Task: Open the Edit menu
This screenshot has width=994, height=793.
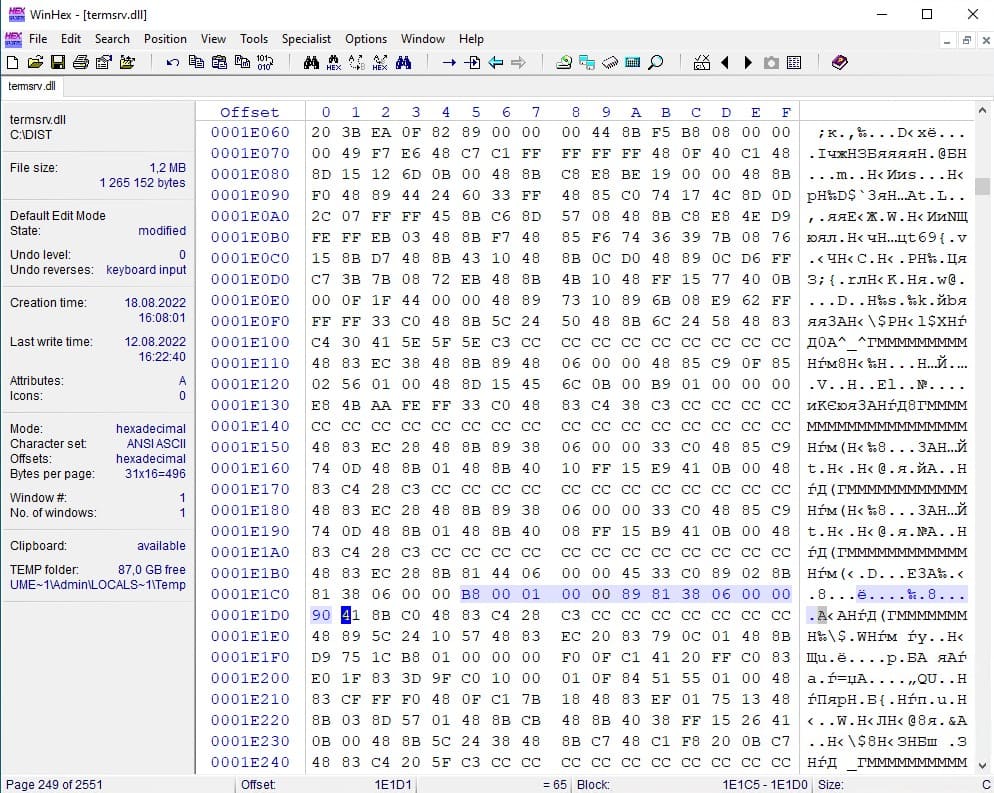Action: pos(71,39)
